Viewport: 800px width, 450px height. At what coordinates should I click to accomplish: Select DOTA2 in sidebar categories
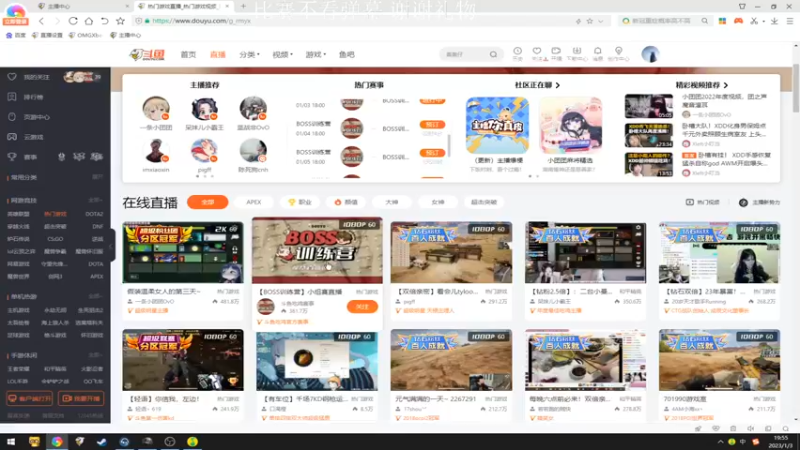pyautogui.click(x=94, y=214)
